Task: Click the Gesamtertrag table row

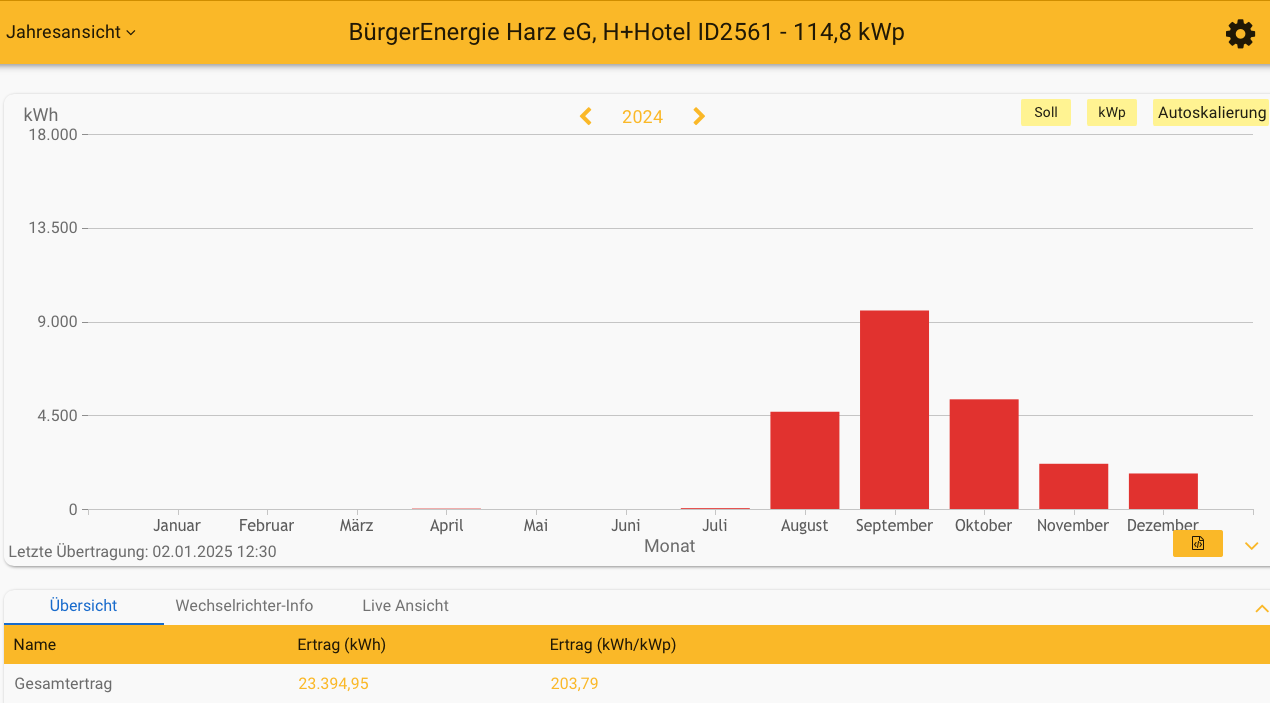Action: [63, 683]
